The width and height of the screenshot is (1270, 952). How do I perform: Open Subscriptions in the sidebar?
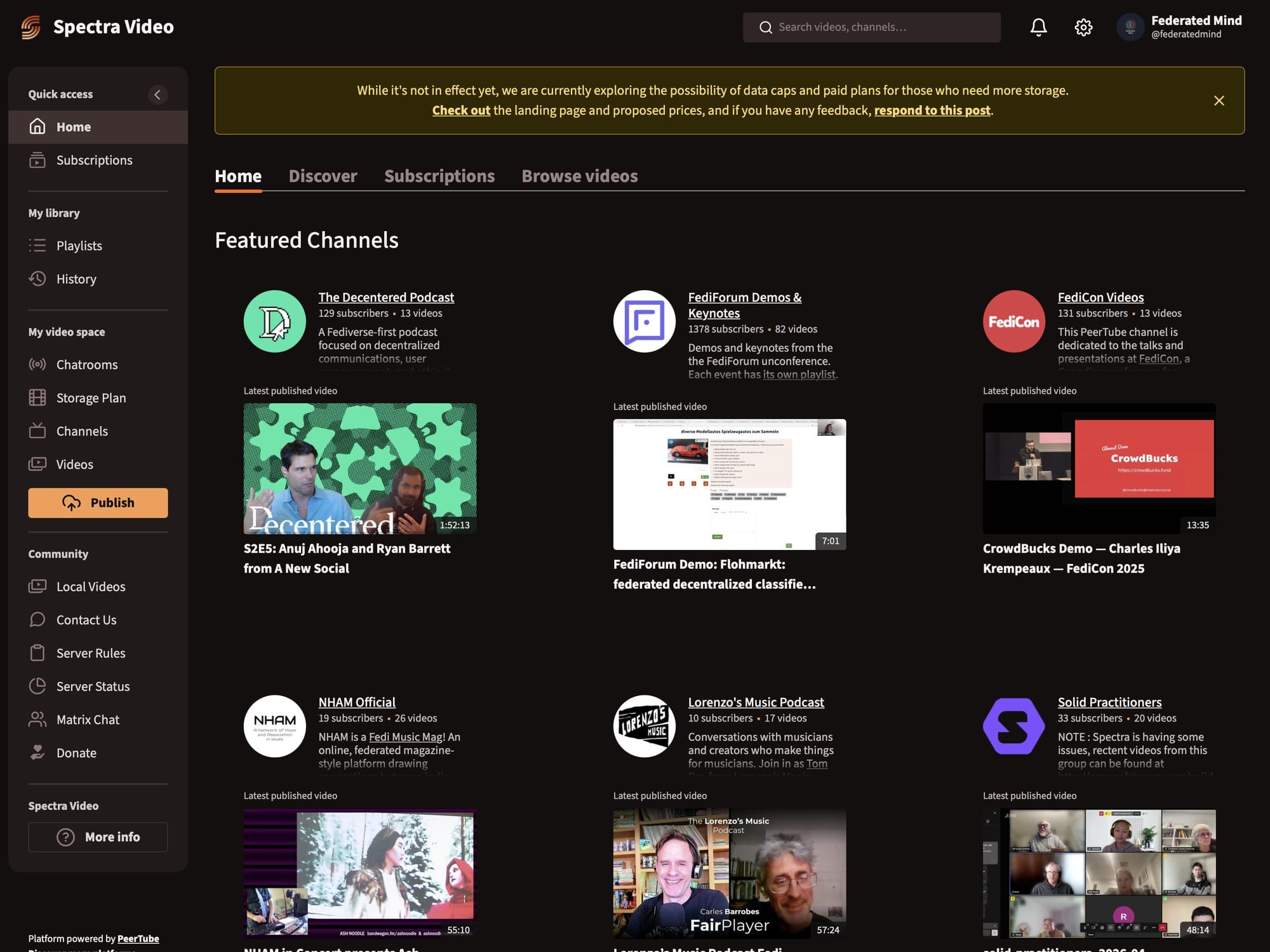pyautogui.click(x=98, y=160)
